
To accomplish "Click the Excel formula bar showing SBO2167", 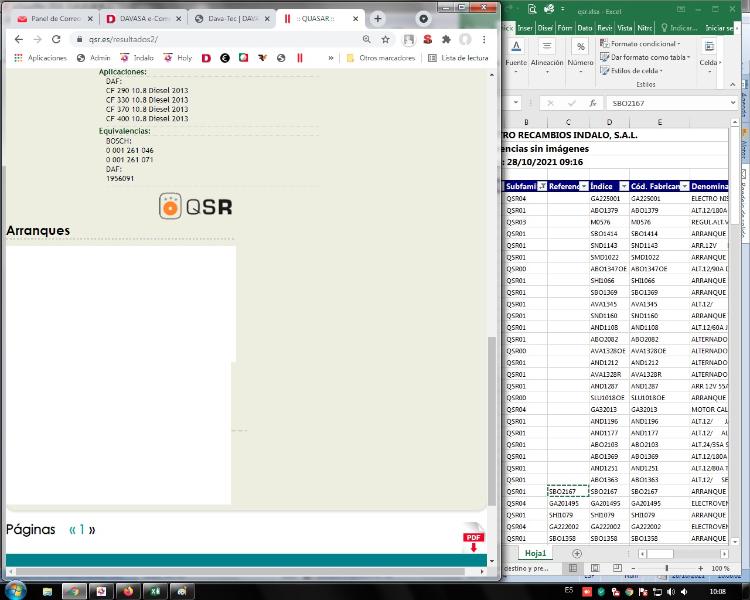I will coord(666,103).
